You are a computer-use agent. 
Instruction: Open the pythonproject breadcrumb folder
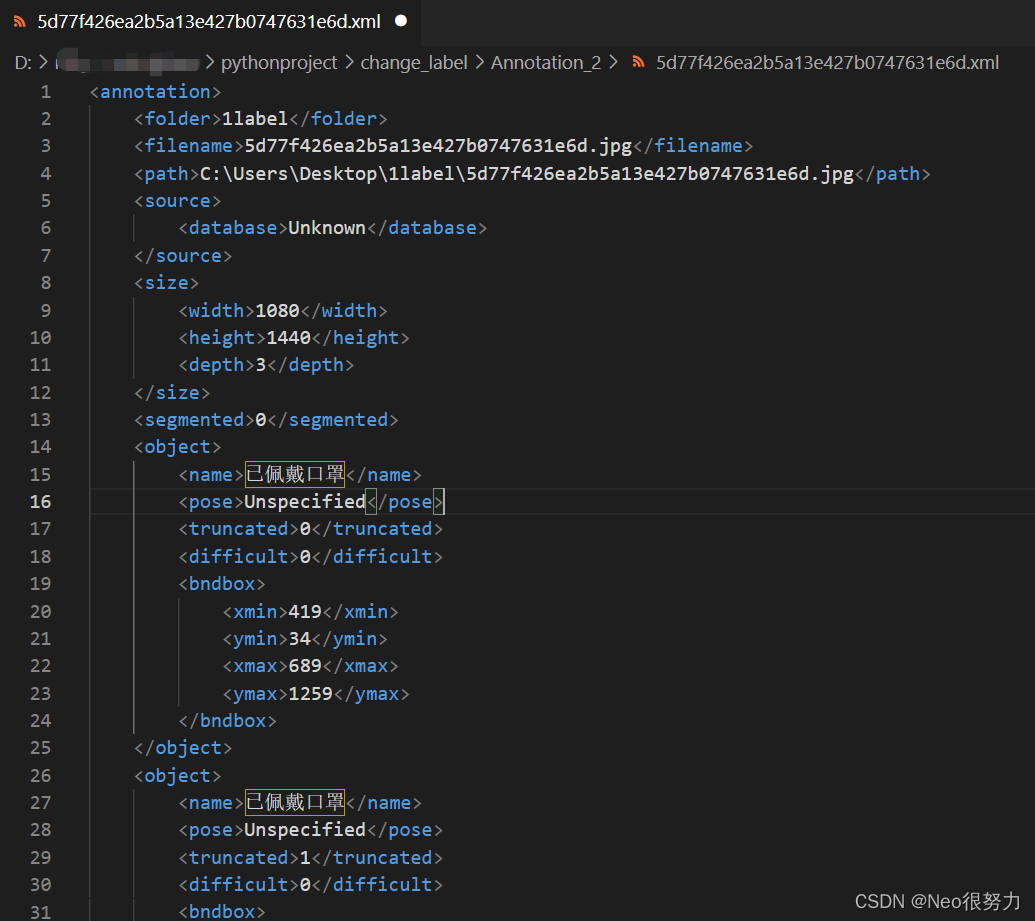click(279, 63)
